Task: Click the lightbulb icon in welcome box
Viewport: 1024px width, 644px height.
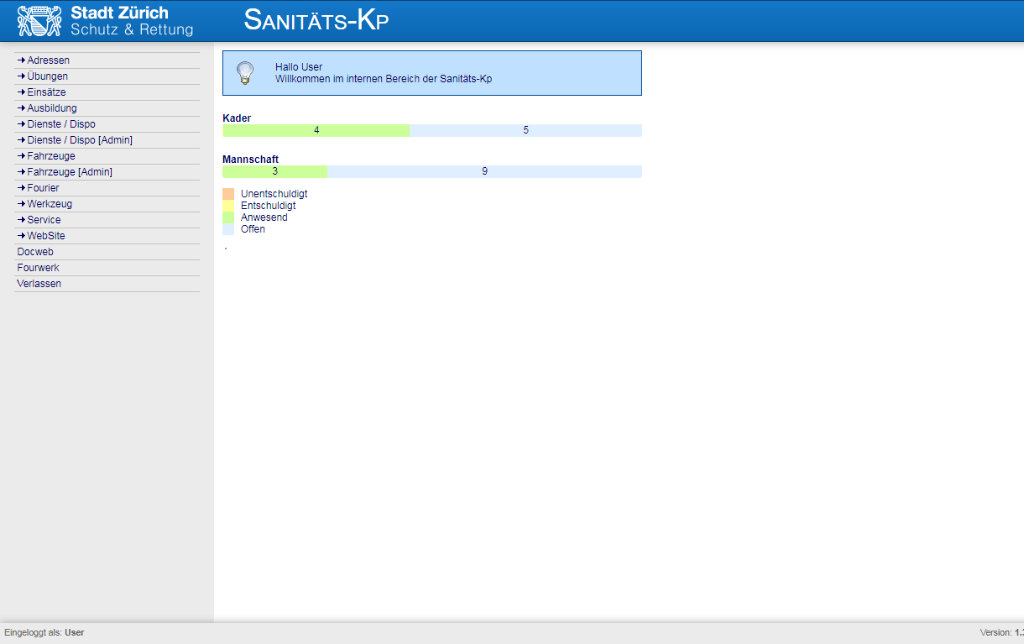Action: click(244, 73)
